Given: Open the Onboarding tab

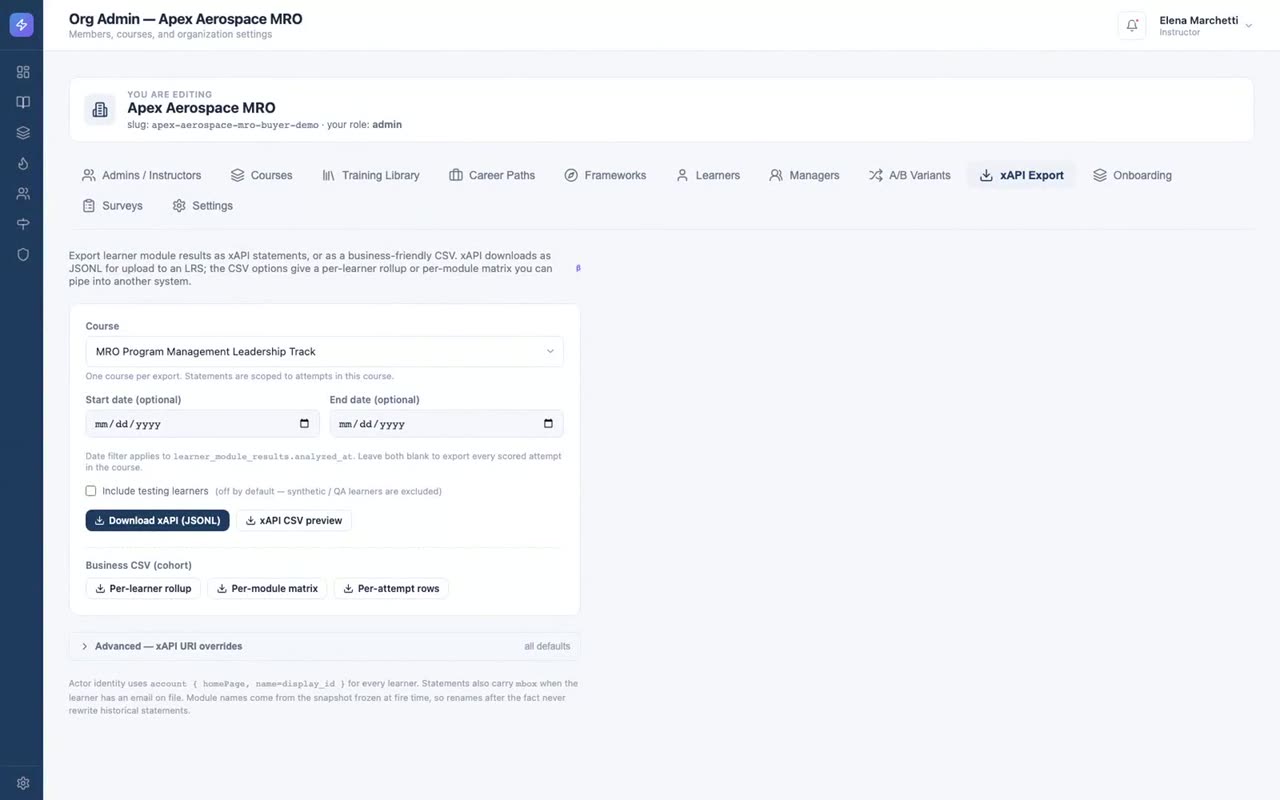Looking at the screenshot, I should tap(1132, 175).
